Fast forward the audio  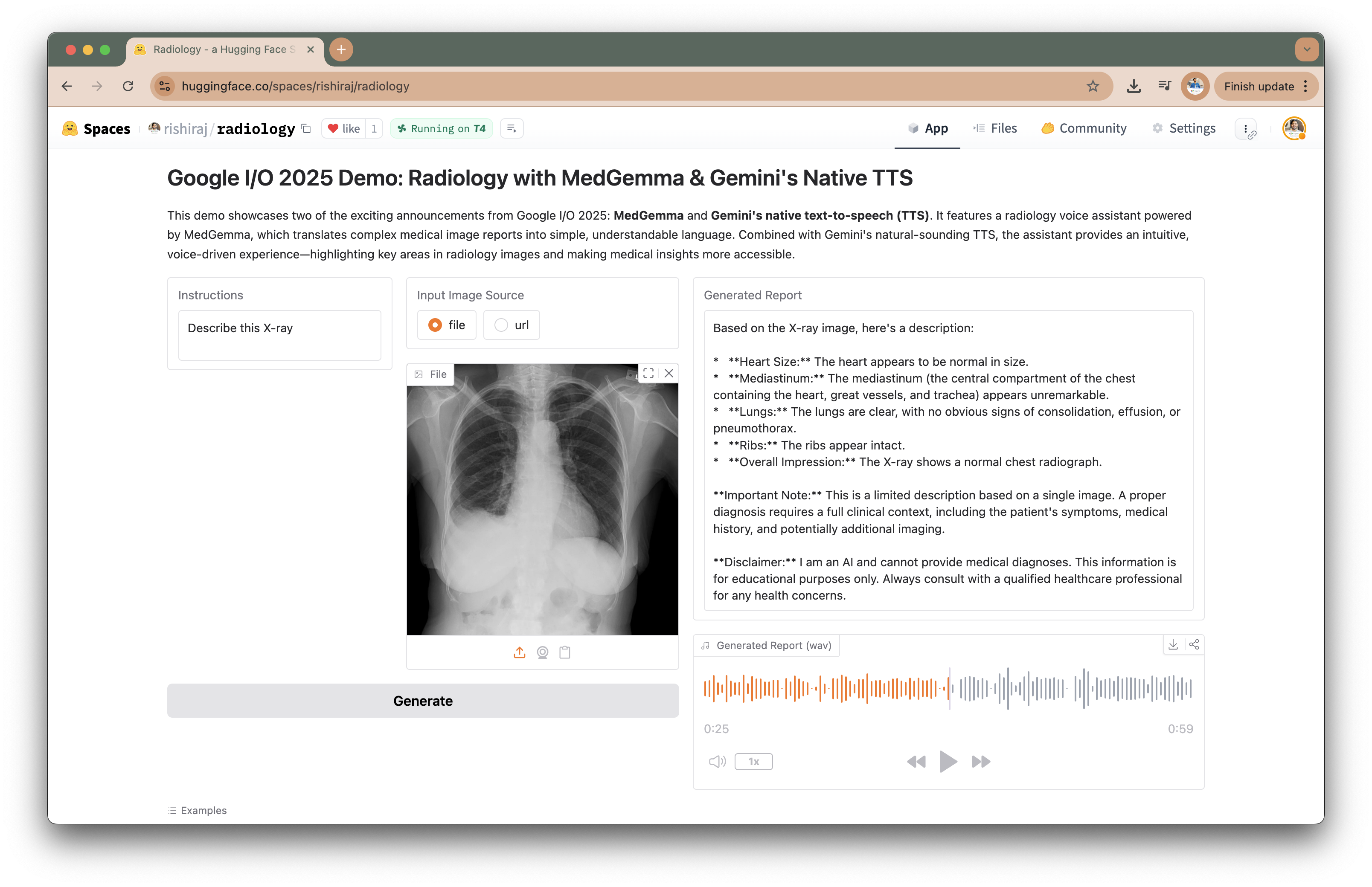tap(981, 762)
